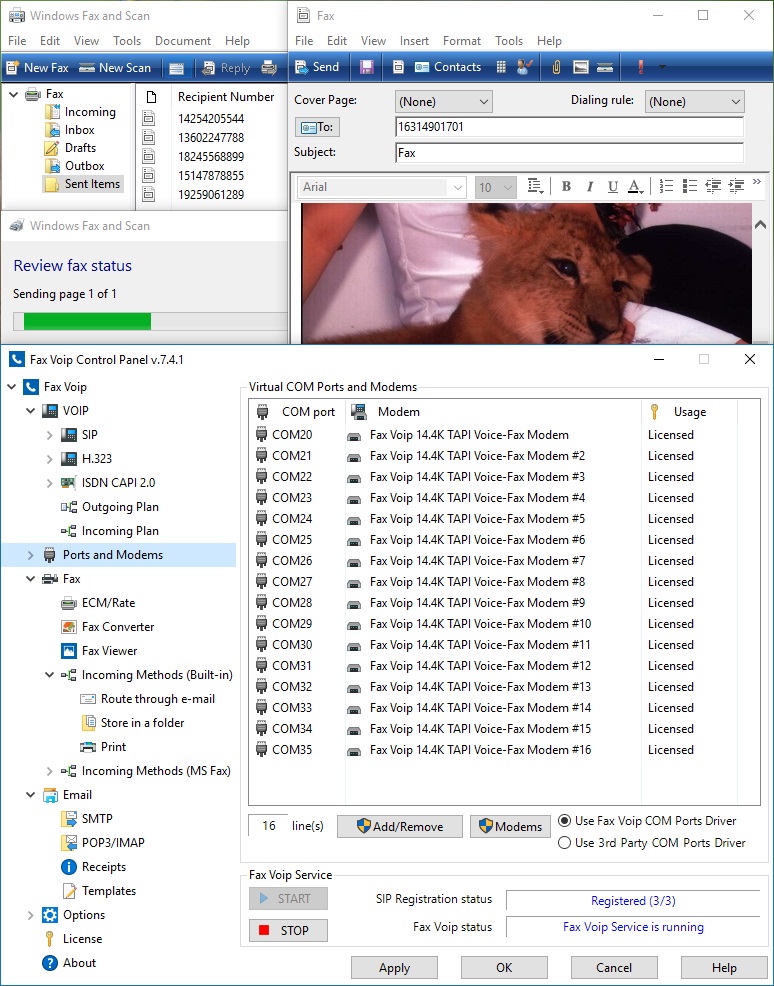Click the numbered list icon
Screen dimensions: 774x986
click(x=666, y=186)
